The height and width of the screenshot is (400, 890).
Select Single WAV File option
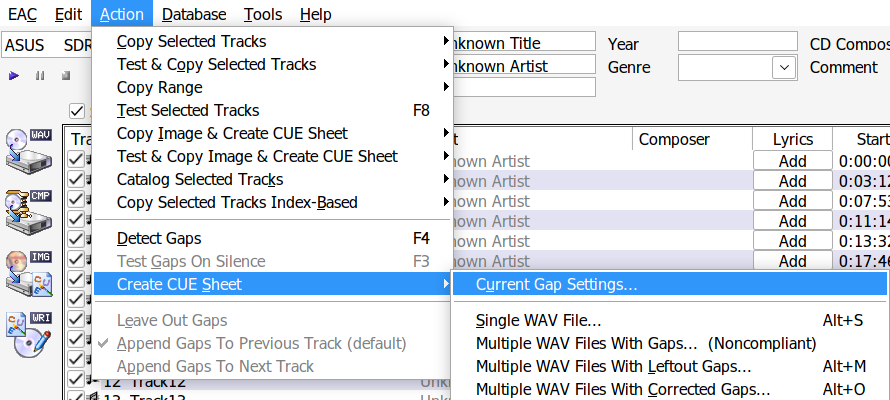pos(539,320)
